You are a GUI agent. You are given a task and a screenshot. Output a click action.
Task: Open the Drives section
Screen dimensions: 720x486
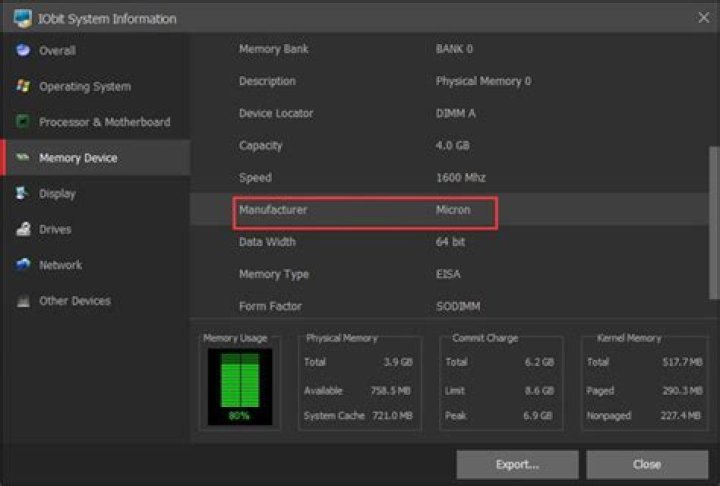96,229
